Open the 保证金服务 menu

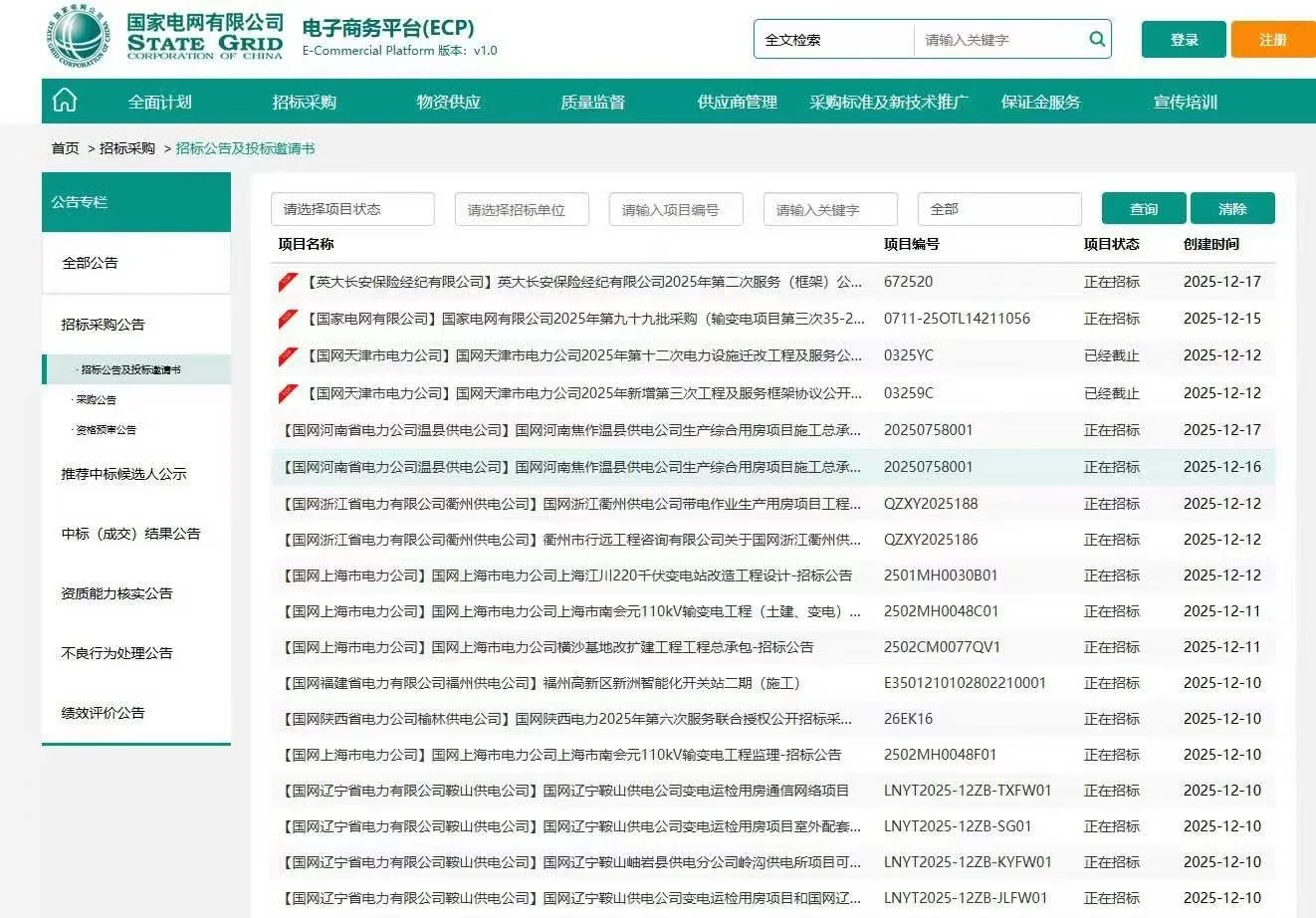(x=1041, y=102)
